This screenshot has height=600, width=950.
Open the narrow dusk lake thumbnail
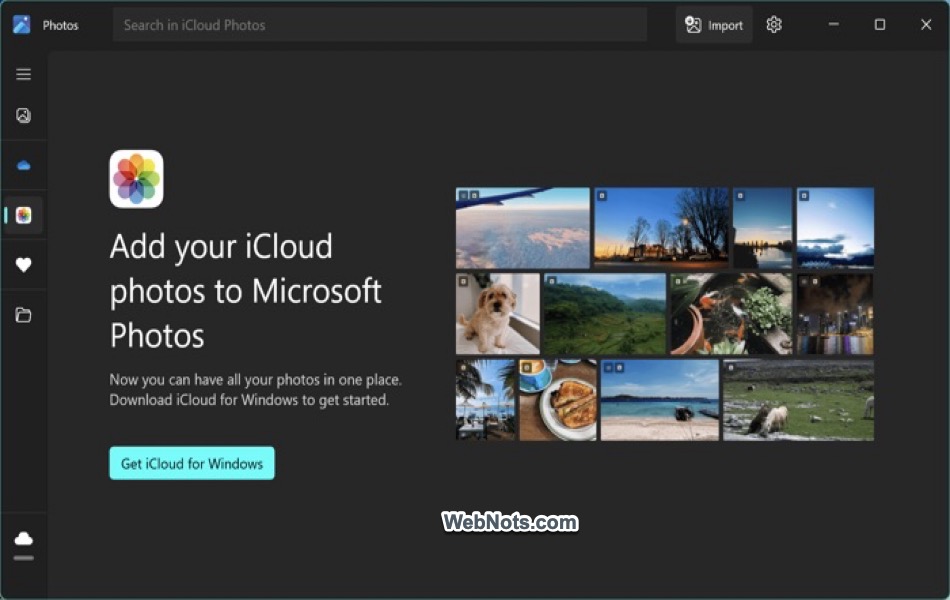762,228
